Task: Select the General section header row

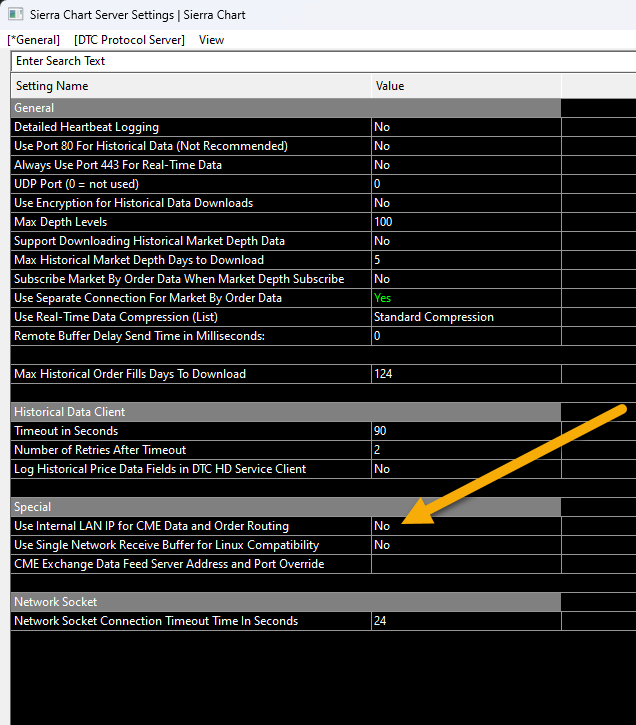Action: click(x=286, y=108)
